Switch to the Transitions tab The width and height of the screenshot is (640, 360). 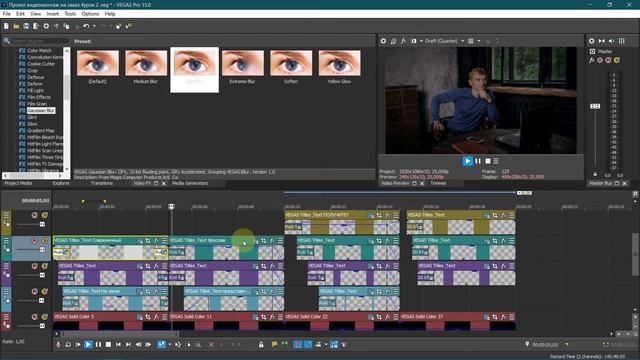(x=102, y=183)
